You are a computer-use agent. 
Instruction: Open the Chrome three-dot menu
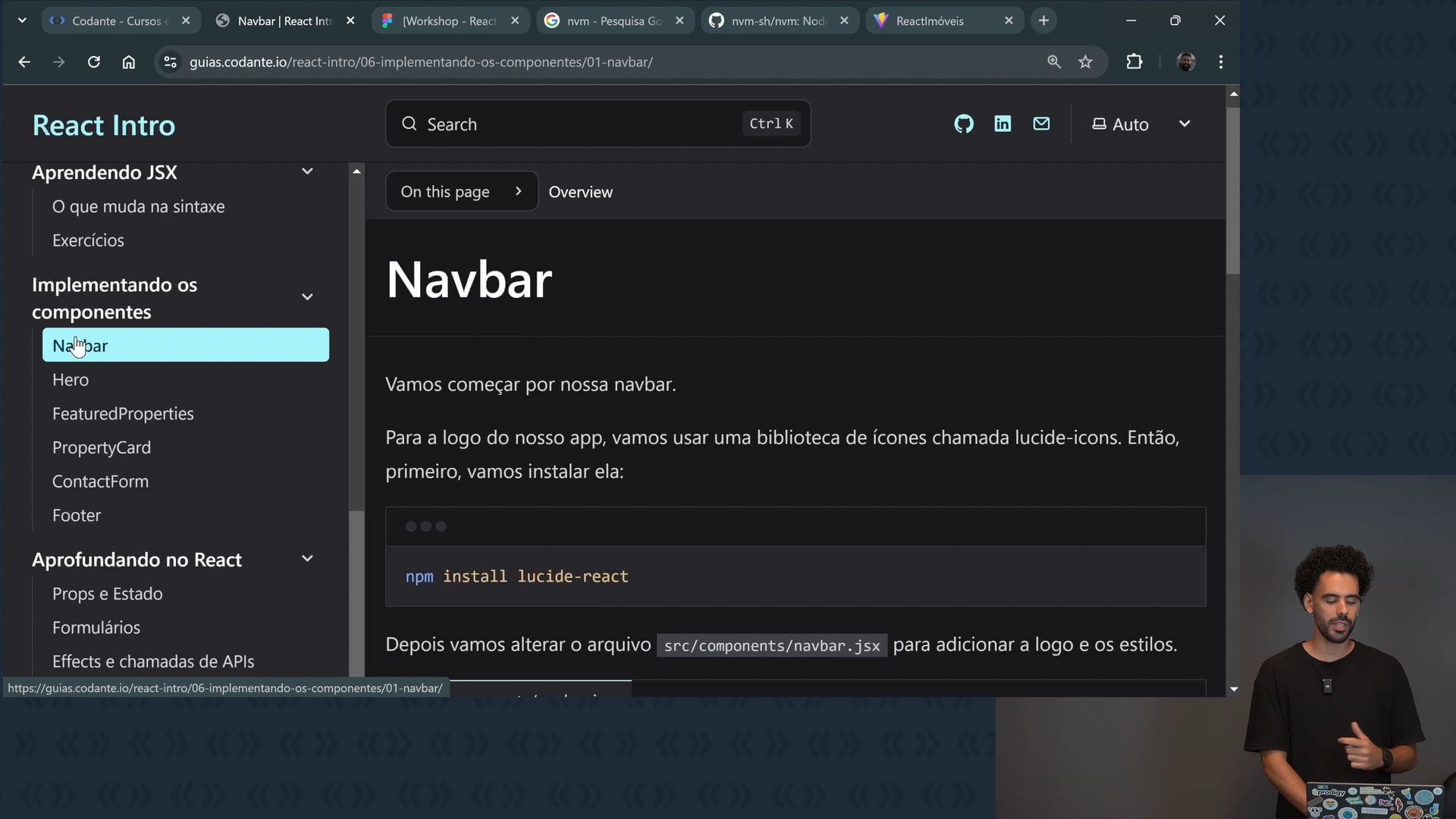point(1220,62)
